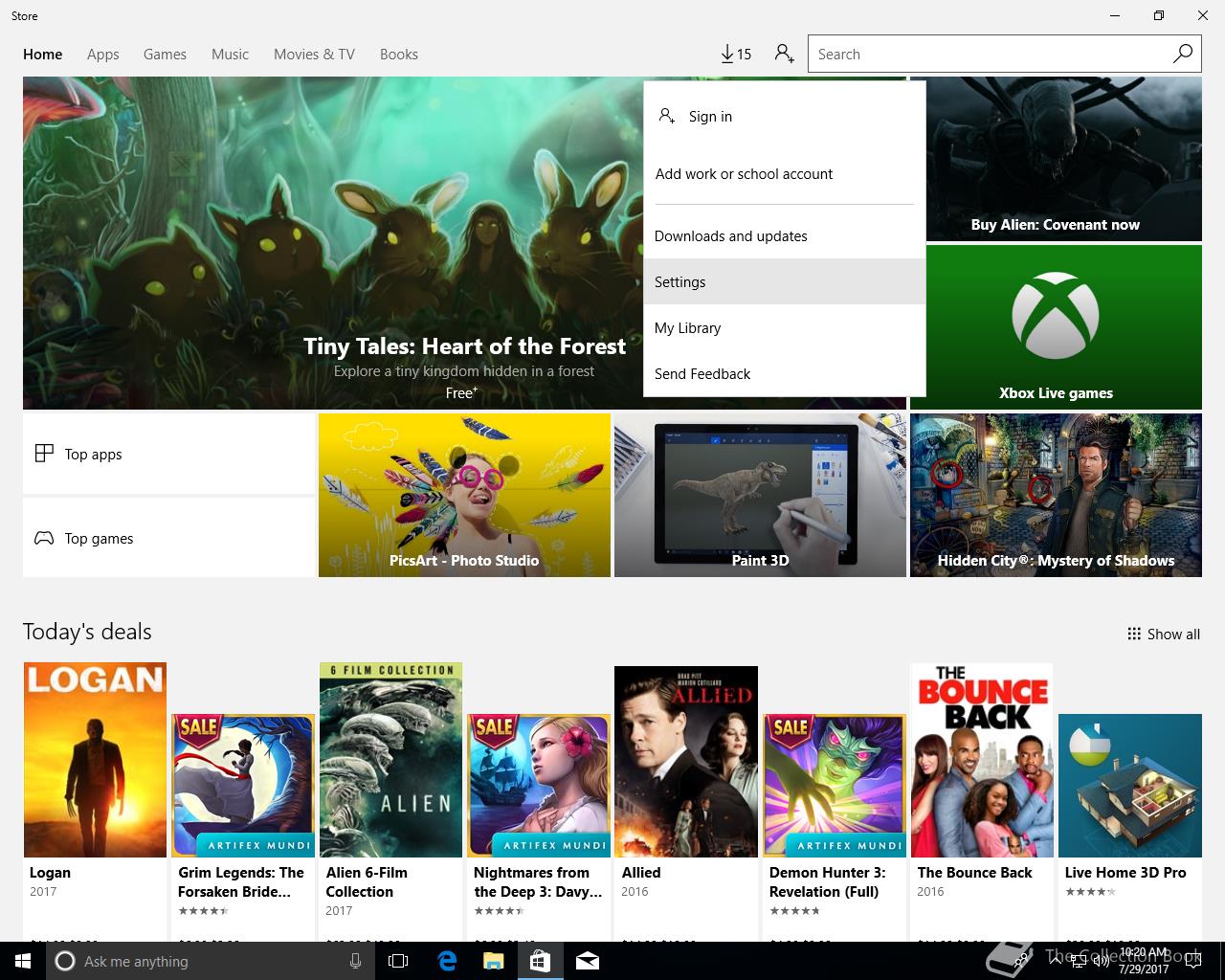Open the Movies & TV tab

[x=314, y=55]
